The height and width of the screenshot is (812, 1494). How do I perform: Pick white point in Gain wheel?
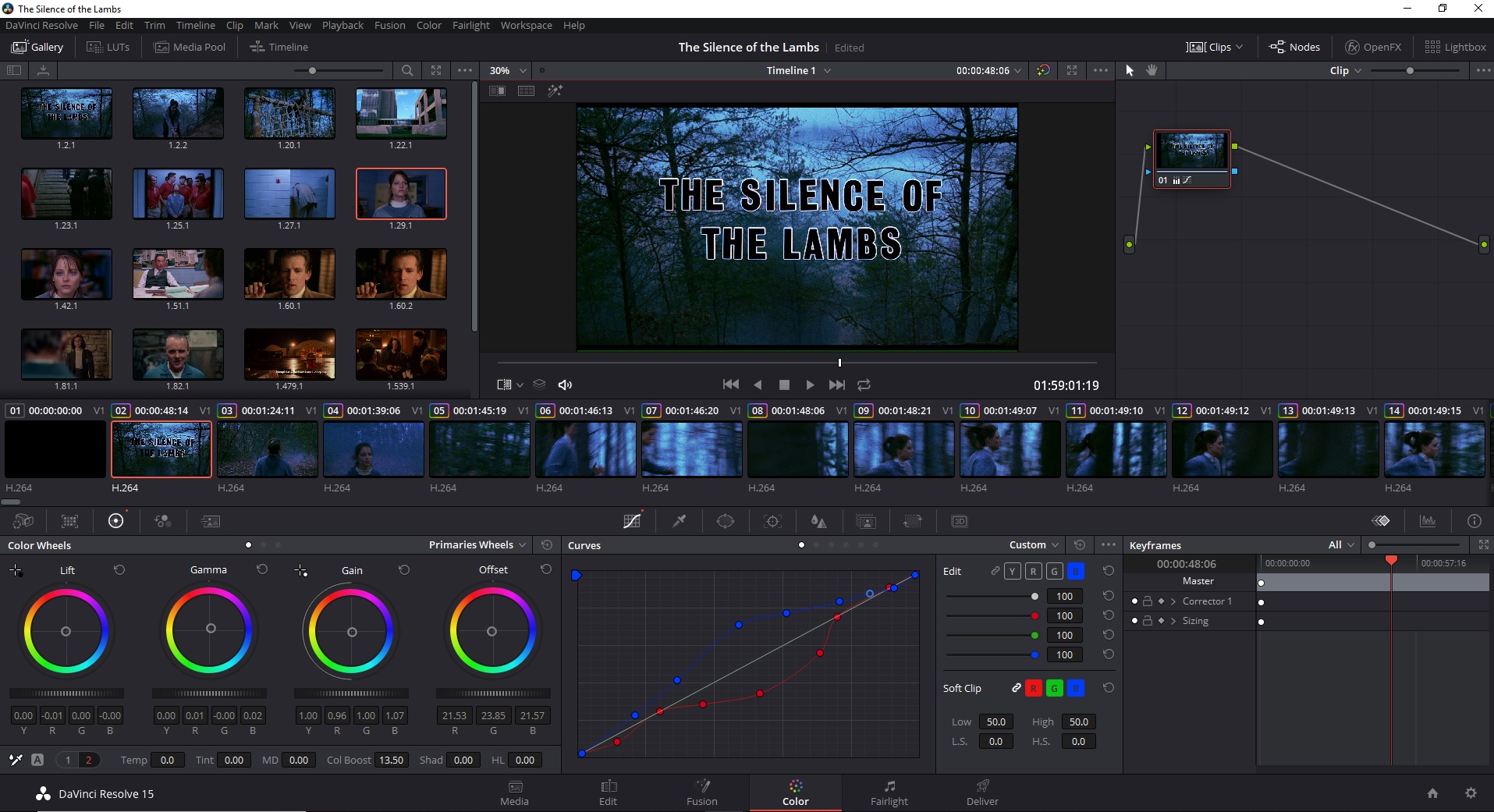(x=300, y=570)
